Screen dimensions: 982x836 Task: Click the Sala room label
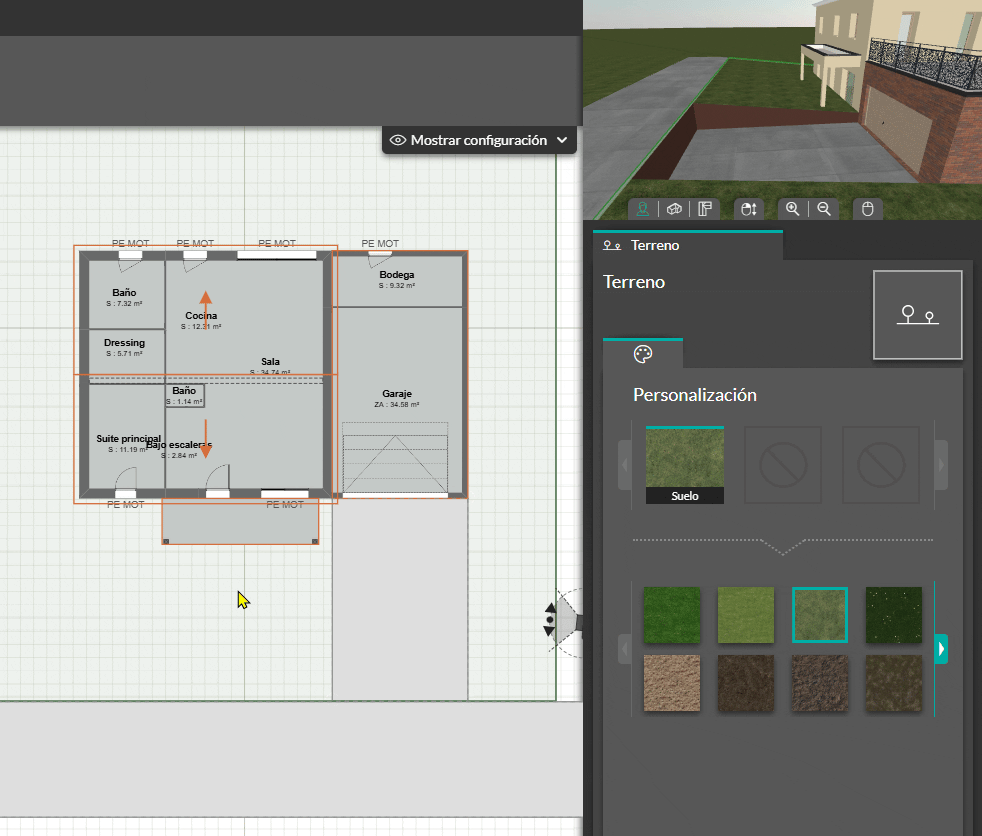click(x=270, y=361)
